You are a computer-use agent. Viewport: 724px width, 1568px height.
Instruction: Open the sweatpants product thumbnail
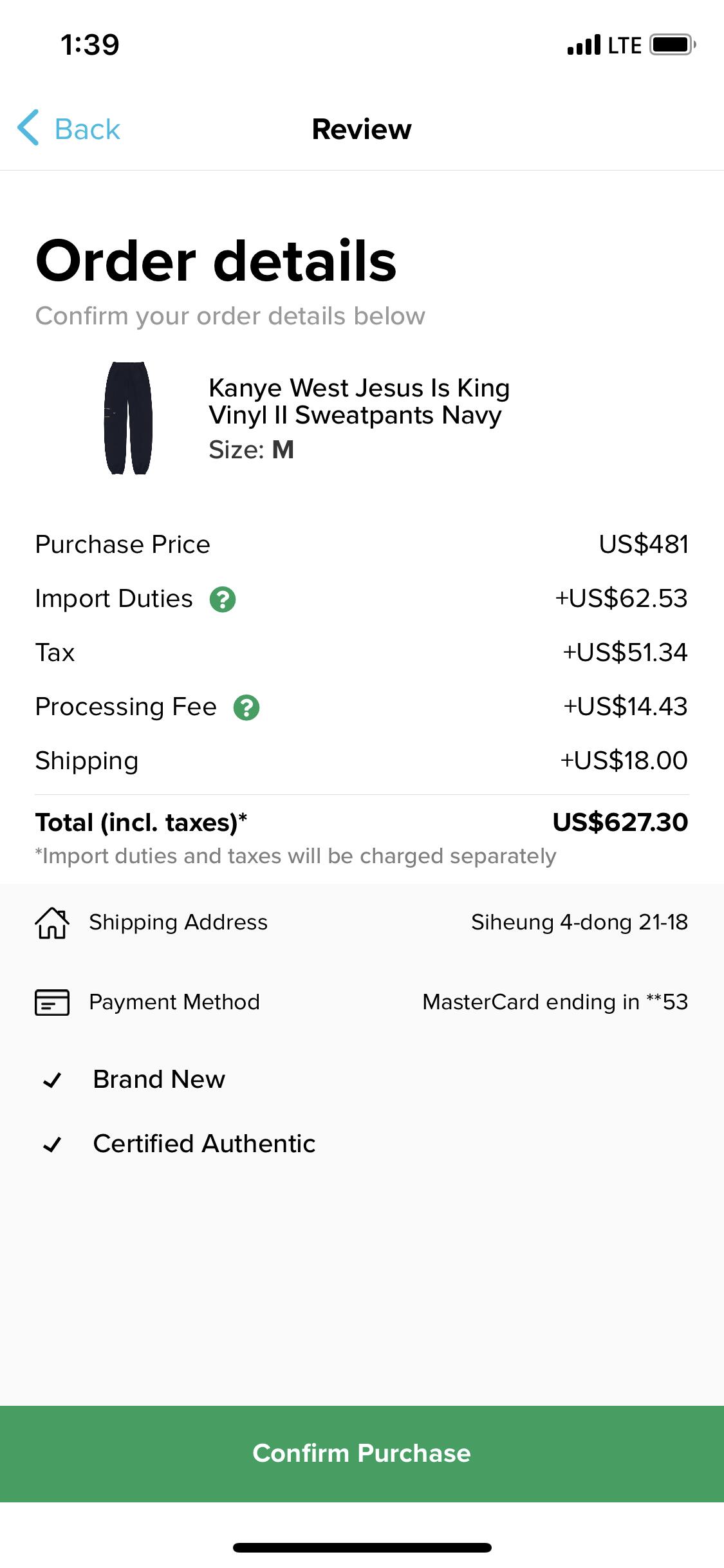pyautogui.click(x=128, y=418)
